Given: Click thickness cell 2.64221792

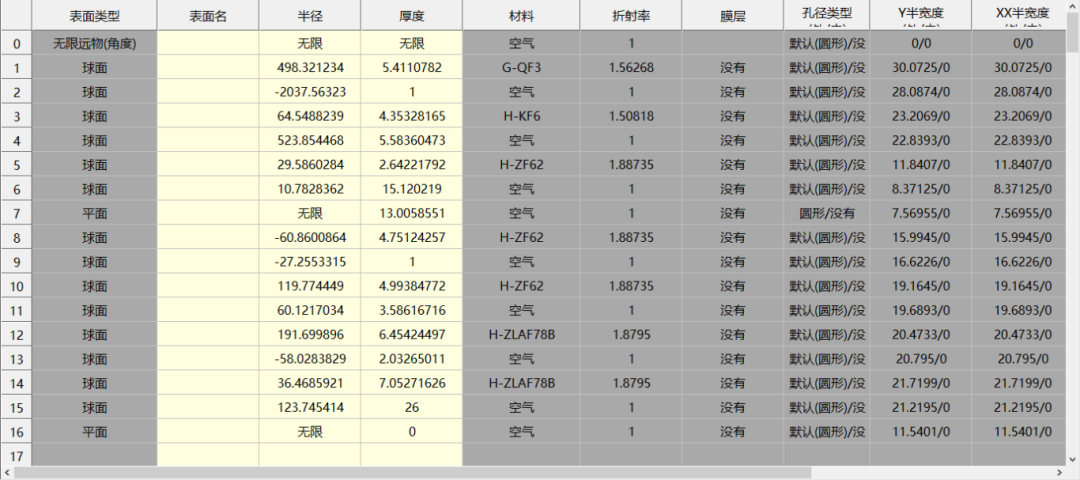Looking at the screenshot, I should [411, 165].
